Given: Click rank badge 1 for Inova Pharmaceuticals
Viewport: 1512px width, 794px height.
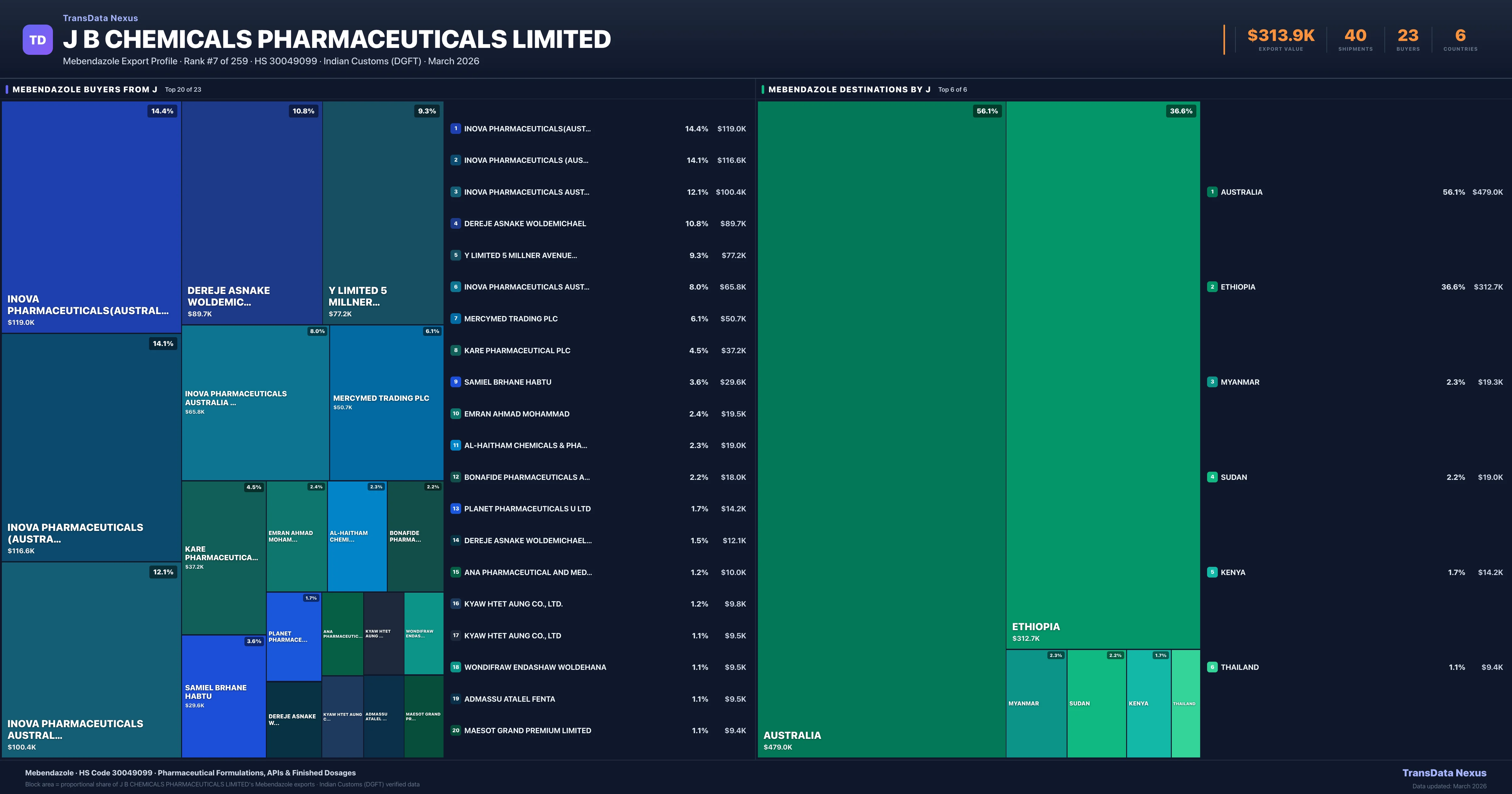Looking at the screenshot, I should (x=455, y=129).
